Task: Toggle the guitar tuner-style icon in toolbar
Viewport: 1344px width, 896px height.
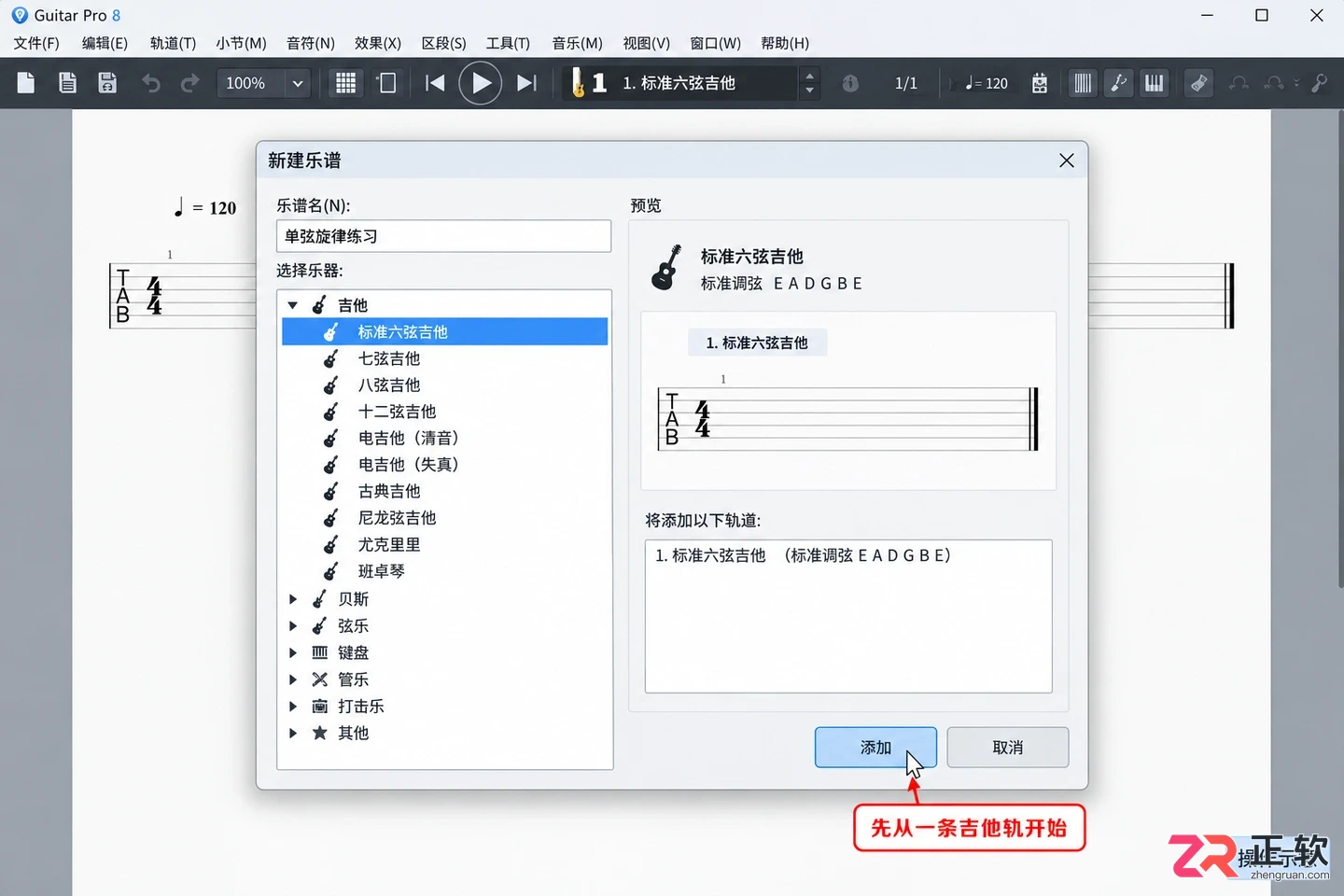Action: (x=1118, y=83)
